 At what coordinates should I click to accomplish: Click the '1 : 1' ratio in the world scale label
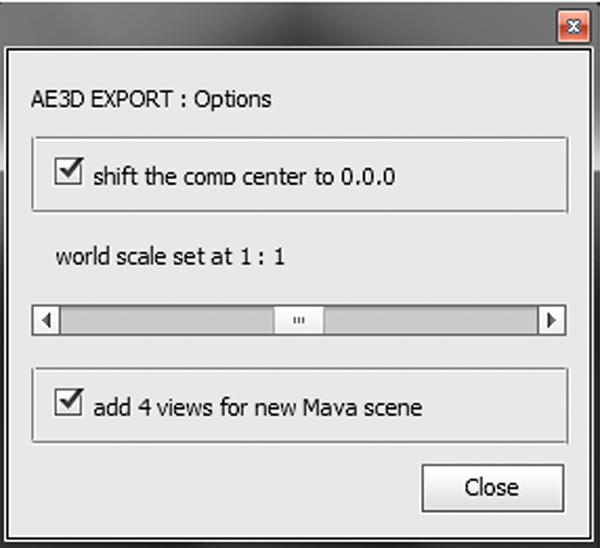[x=262, y=256]
